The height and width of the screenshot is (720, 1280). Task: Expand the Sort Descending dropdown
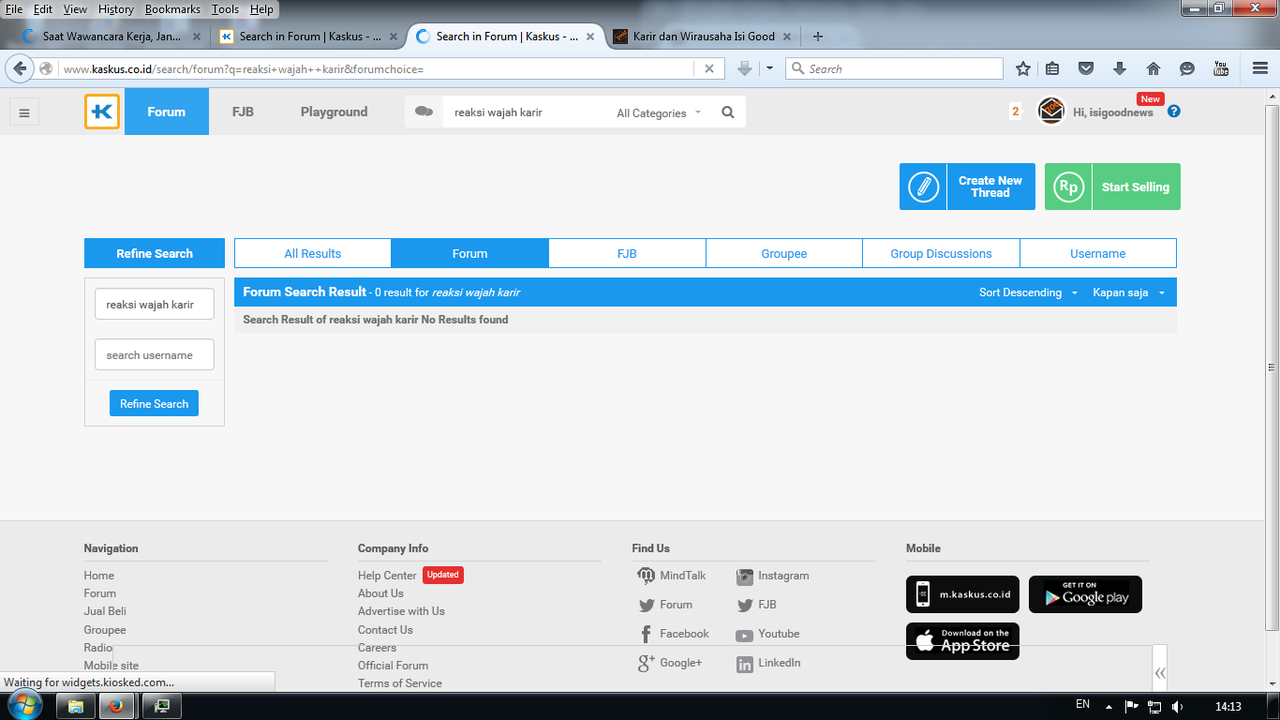[1028, 293]
